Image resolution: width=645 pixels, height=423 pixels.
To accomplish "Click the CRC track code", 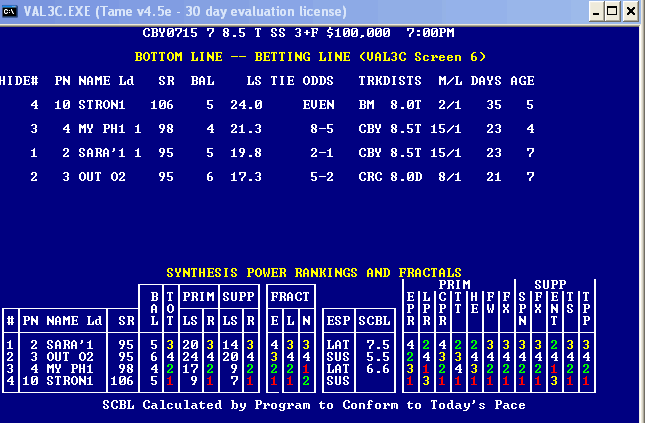I will click(x=370, y=177).
